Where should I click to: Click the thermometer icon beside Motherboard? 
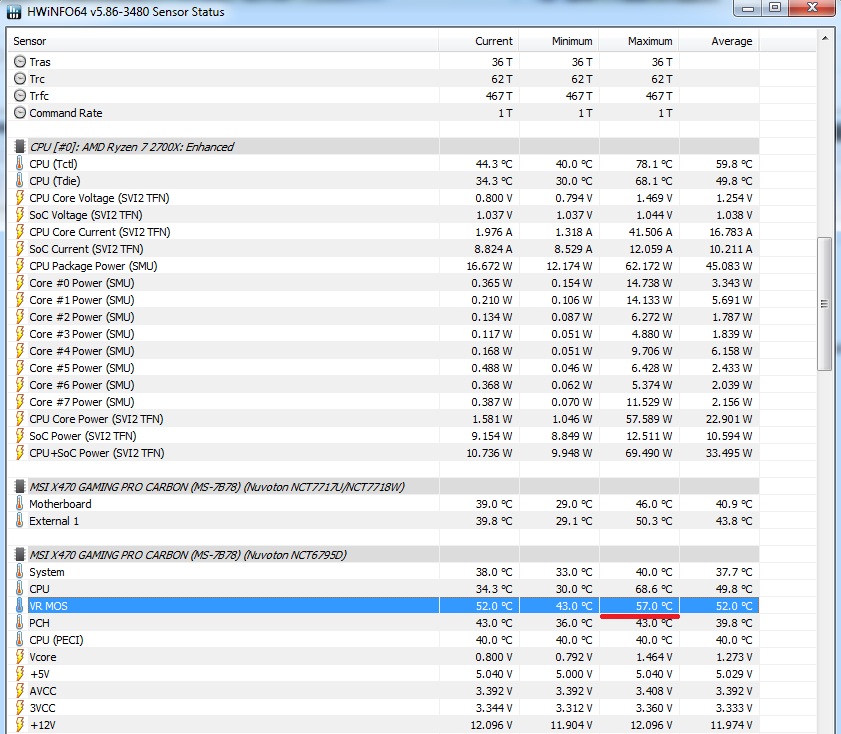coord(20,504)
